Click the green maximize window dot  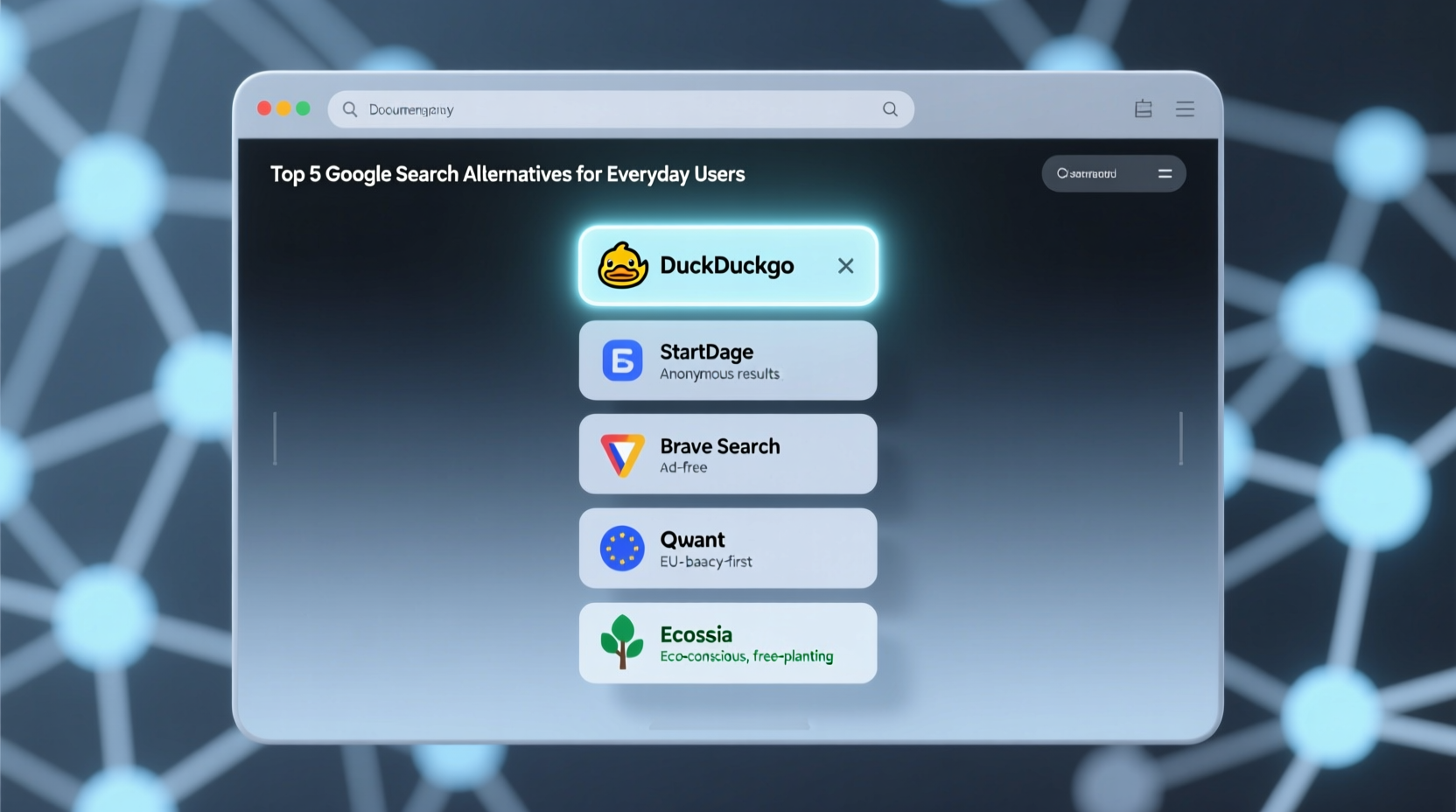pos(303,108)
